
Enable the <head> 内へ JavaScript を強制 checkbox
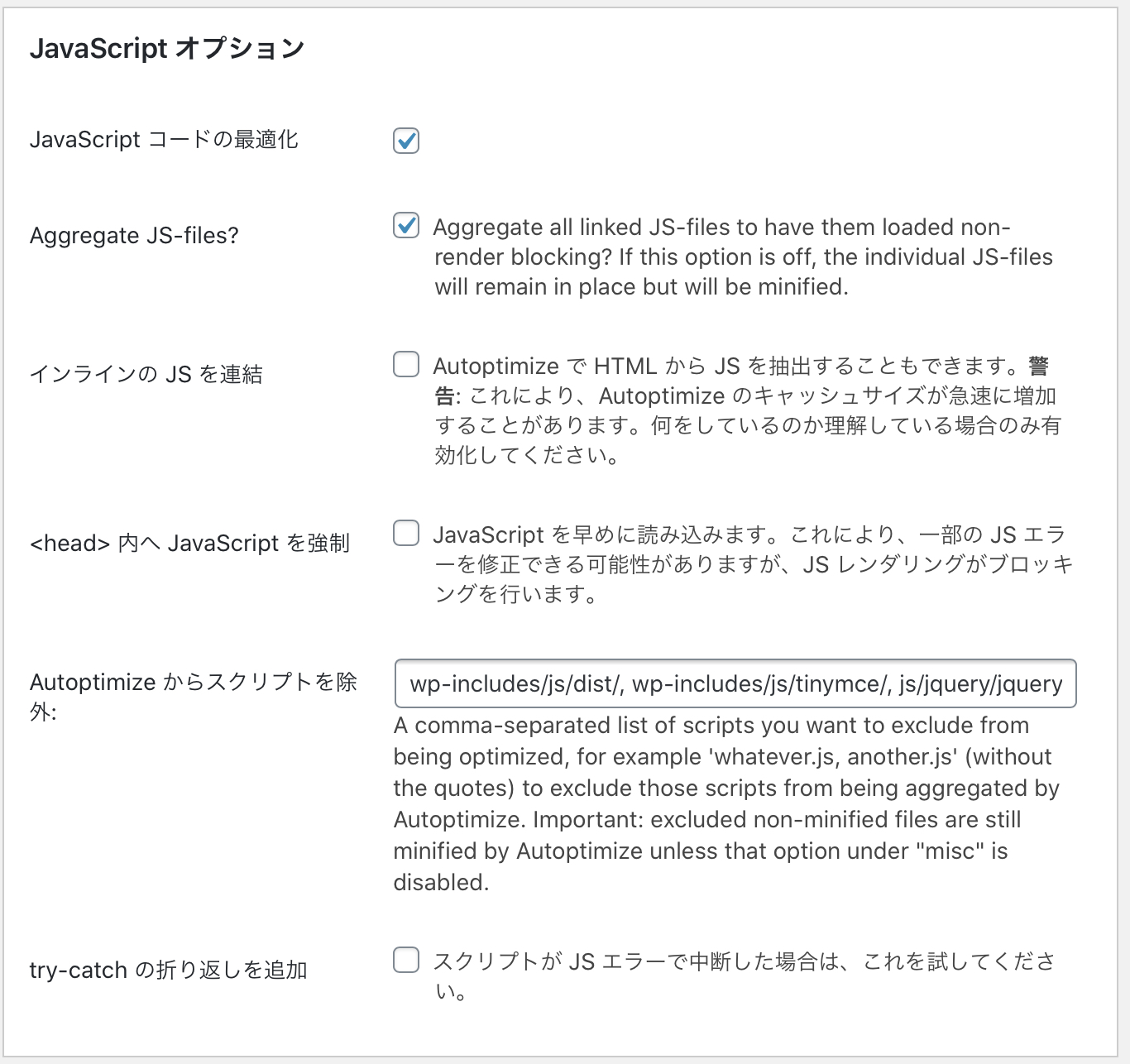coord(406,533)
